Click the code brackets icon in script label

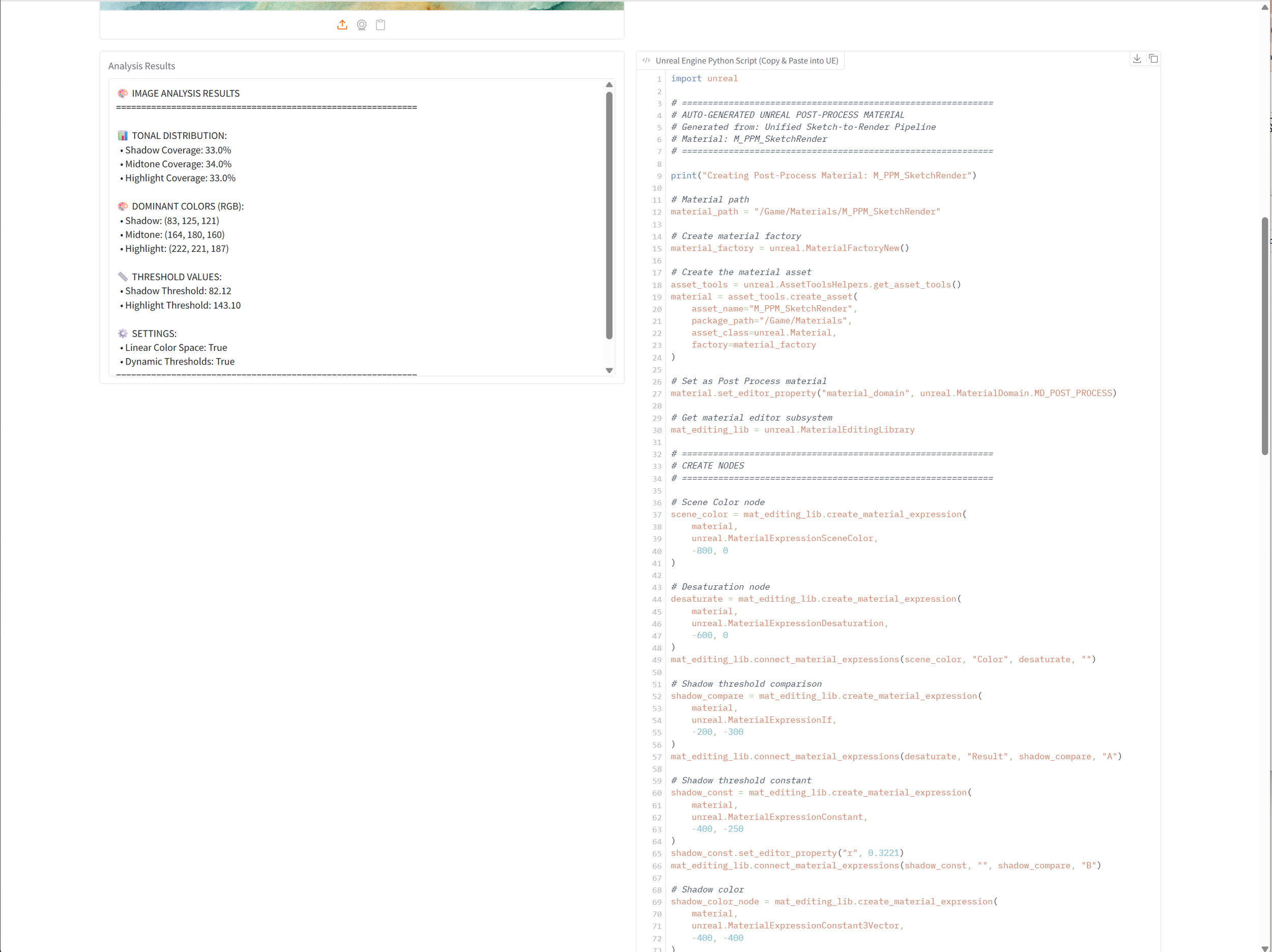(x=646, y=61)
